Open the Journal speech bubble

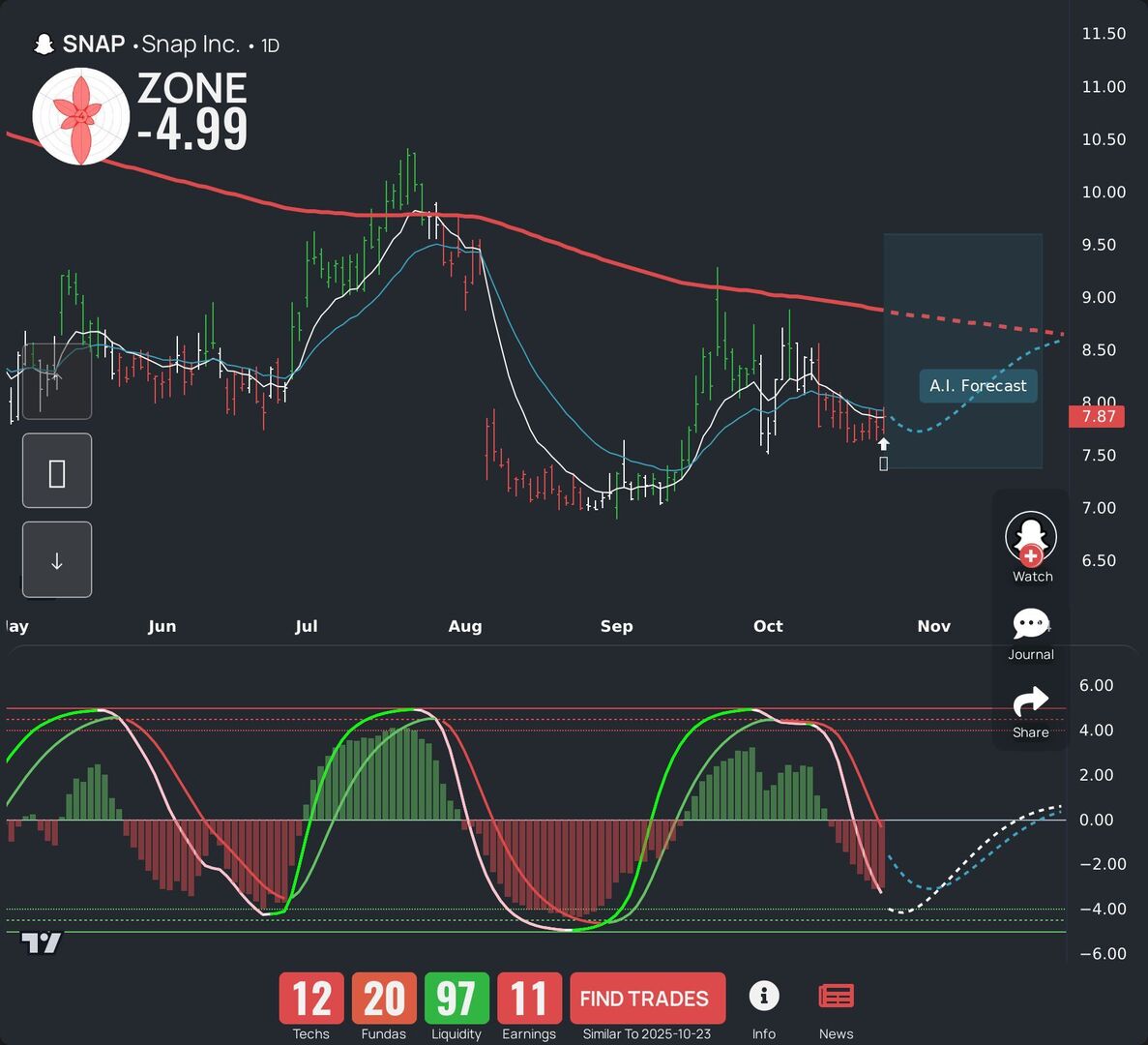point(1031,624)
